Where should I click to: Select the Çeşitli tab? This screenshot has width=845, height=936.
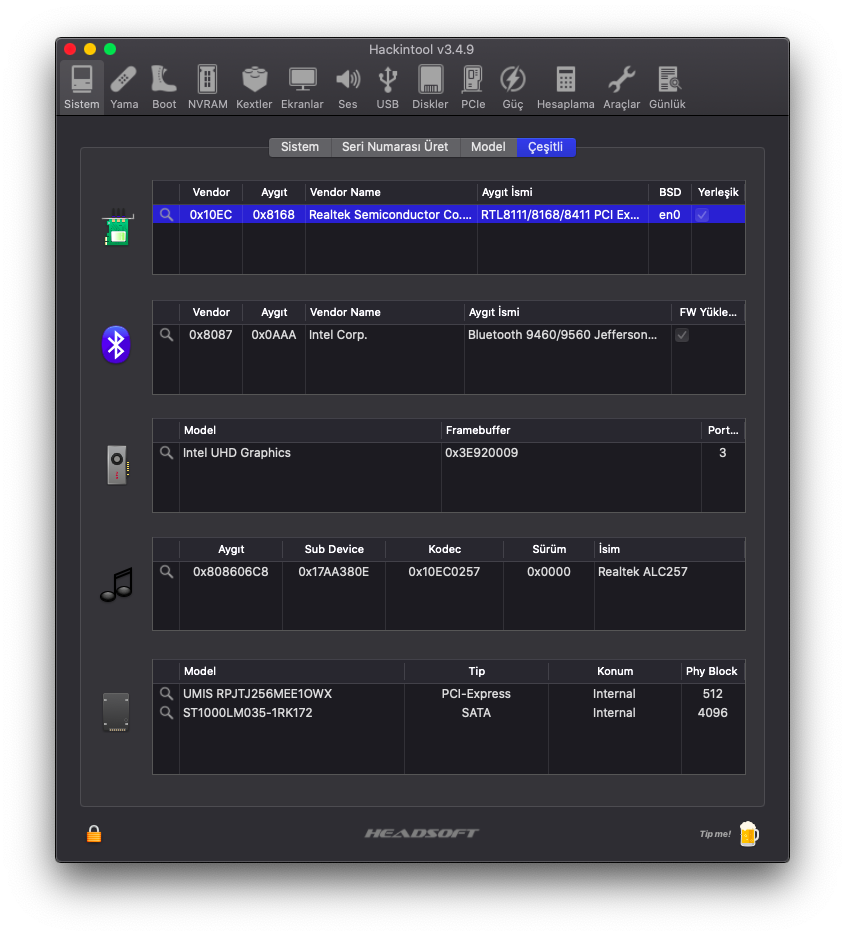point(545,147)
